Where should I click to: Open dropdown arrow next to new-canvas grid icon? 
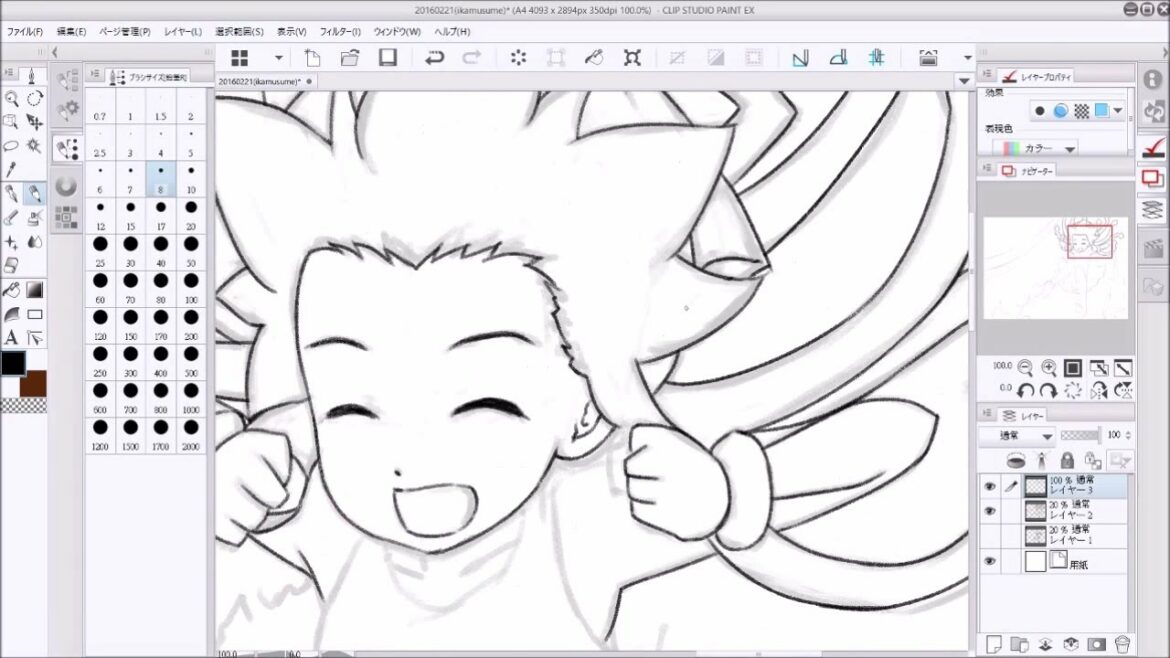(278, 58)
